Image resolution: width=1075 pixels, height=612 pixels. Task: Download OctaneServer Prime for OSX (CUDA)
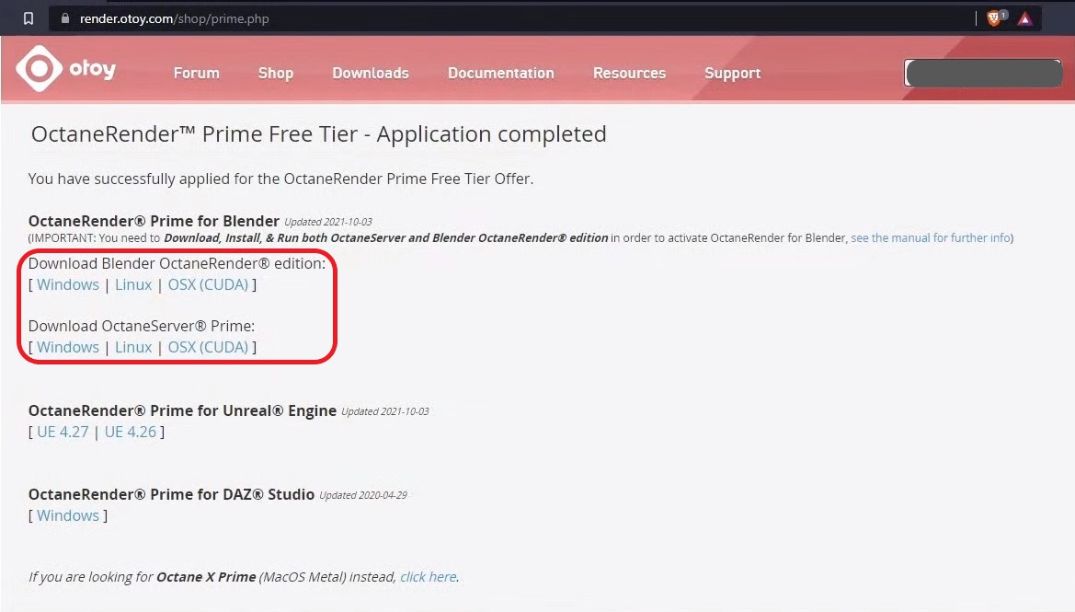click(x=207, y=347)
